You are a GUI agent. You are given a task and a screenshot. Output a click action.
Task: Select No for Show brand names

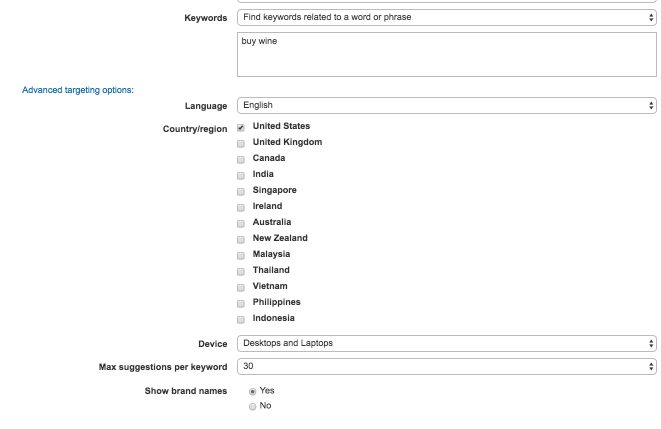point(252,406)
